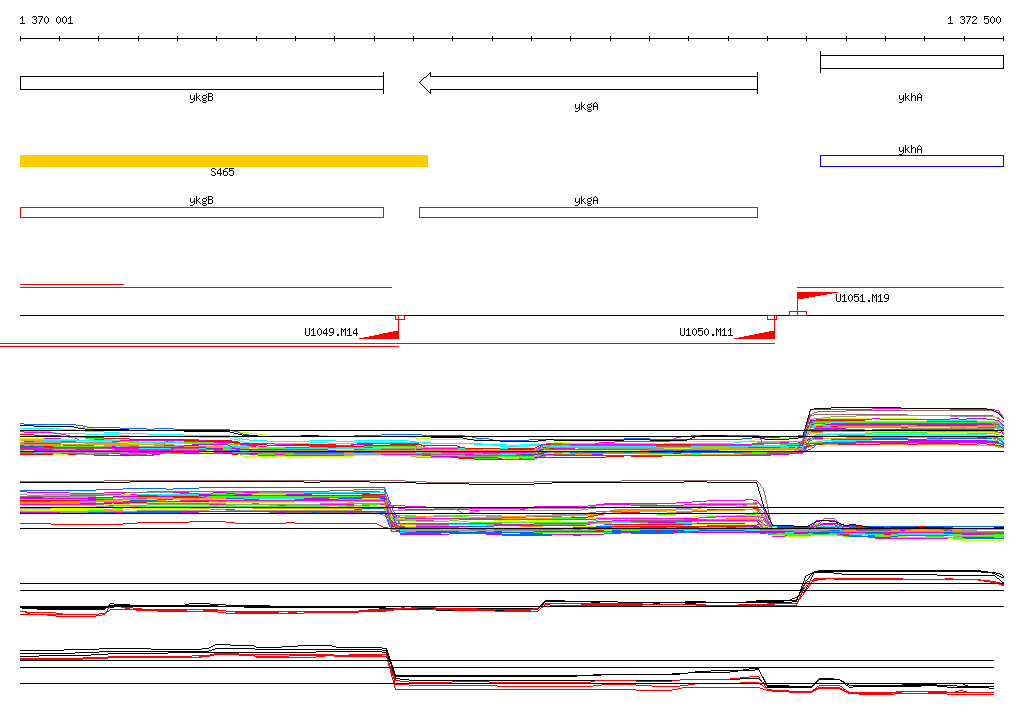
Task: Click the blue ykhA outlined box
Action: click(912, 161)
